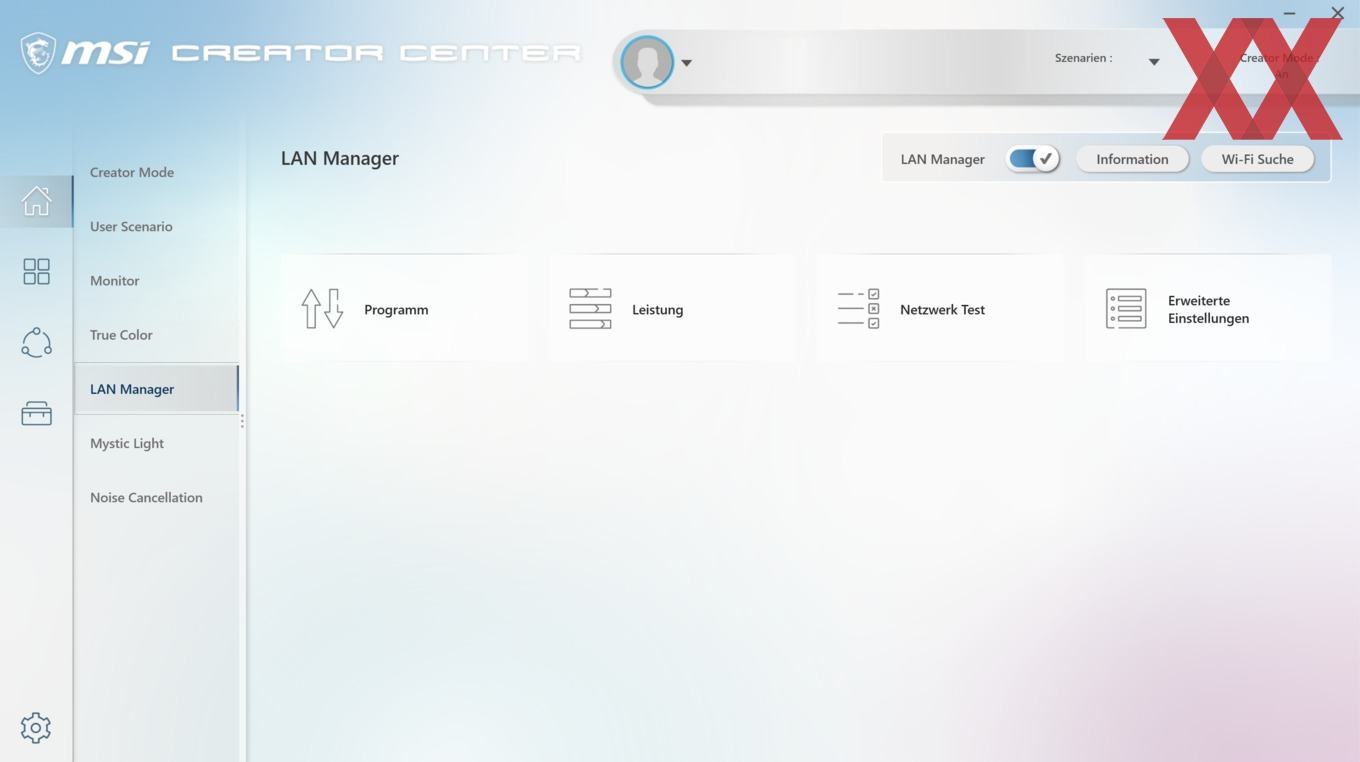Select Creator Mode in the side menu

(132, 172)
